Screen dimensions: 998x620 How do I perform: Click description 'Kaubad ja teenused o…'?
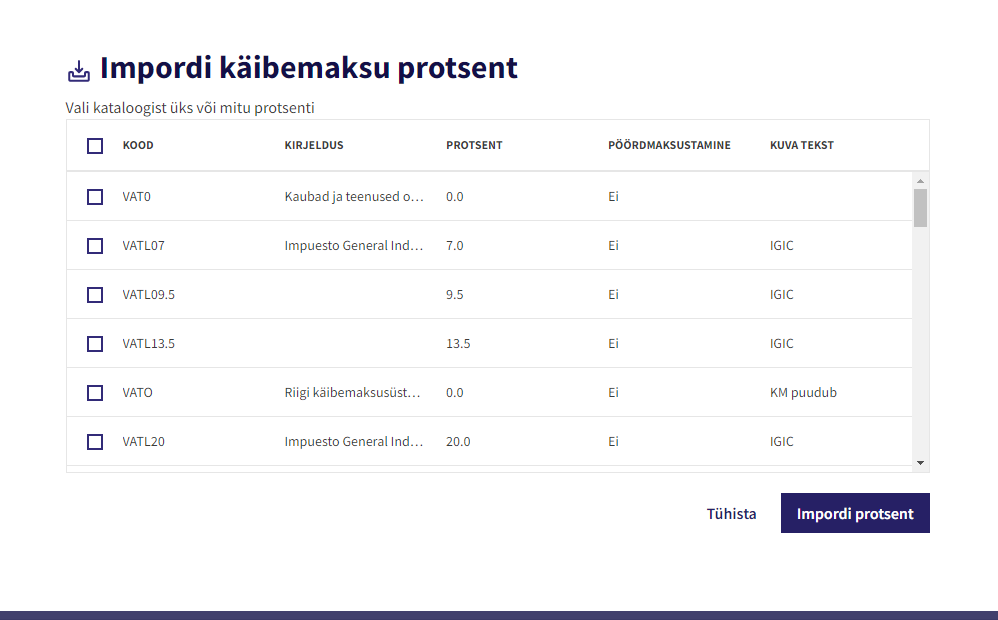click(354, 197)
